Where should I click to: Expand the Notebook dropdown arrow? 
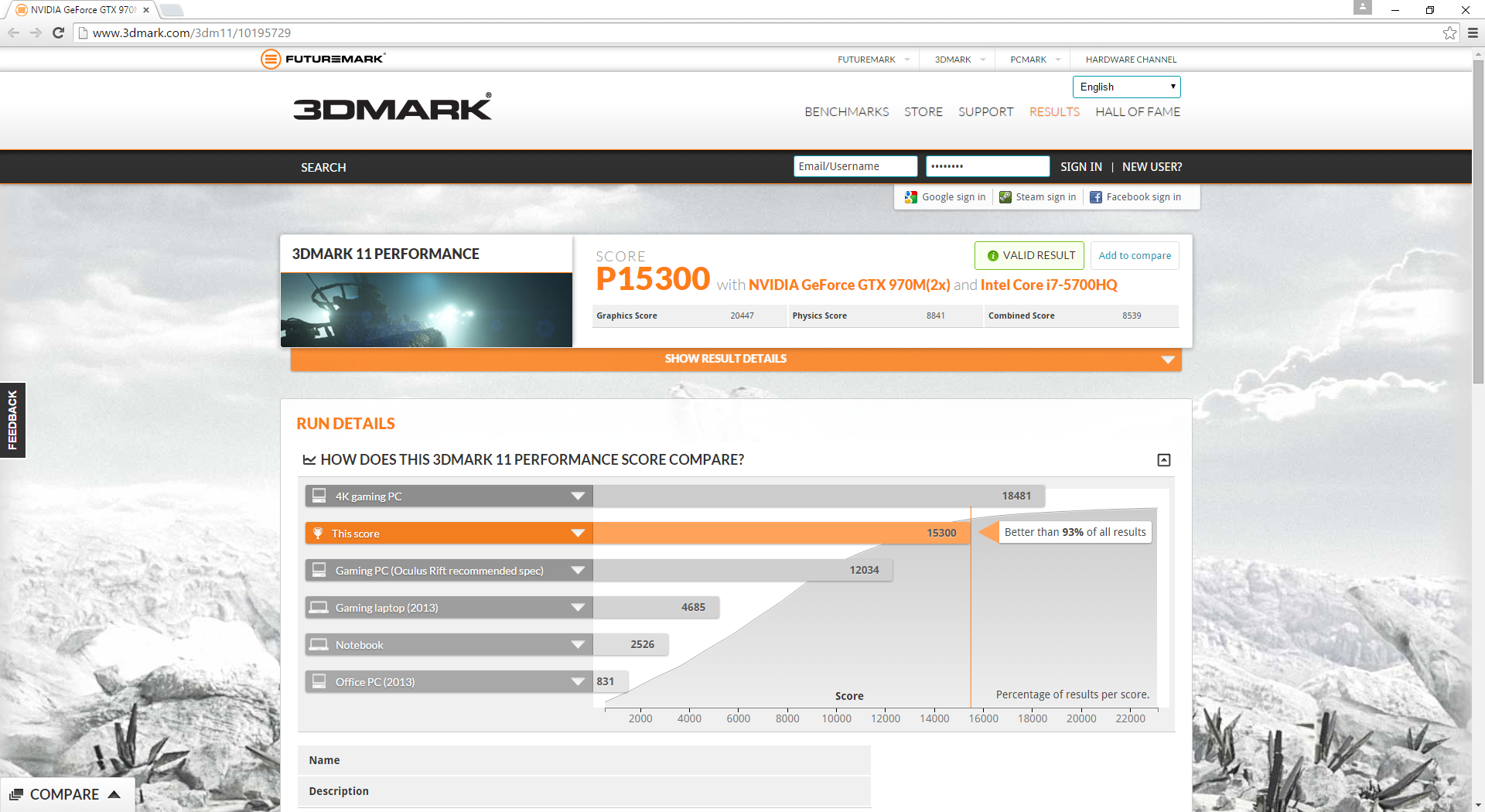coord(578,644)
